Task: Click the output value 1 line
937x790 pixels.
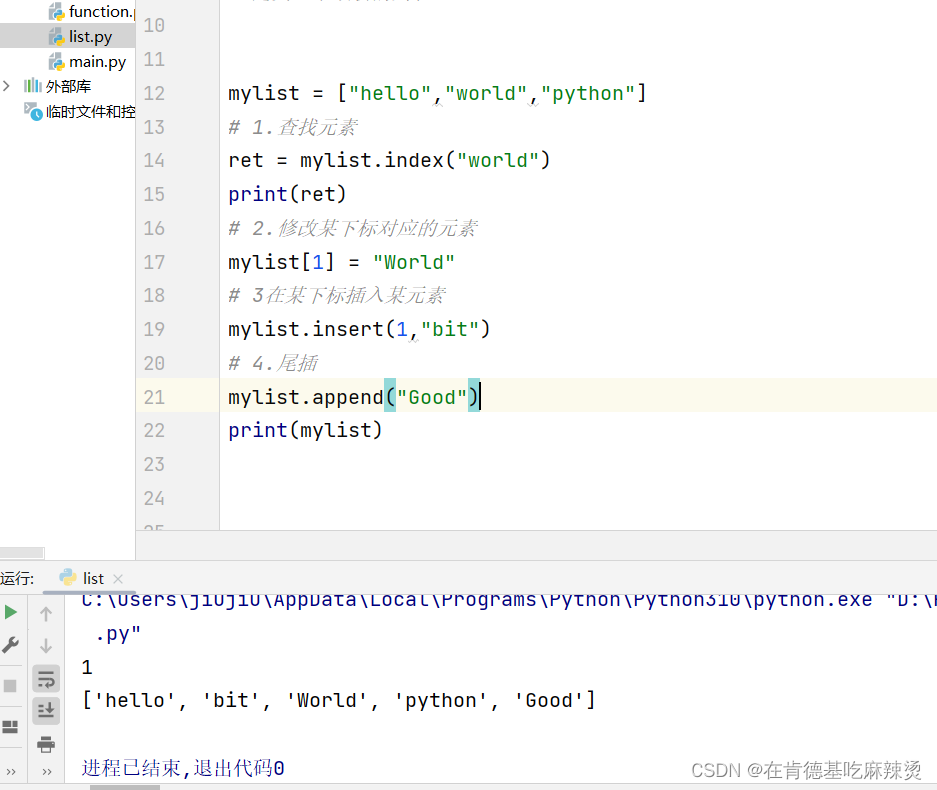Action: pos(87,667)
